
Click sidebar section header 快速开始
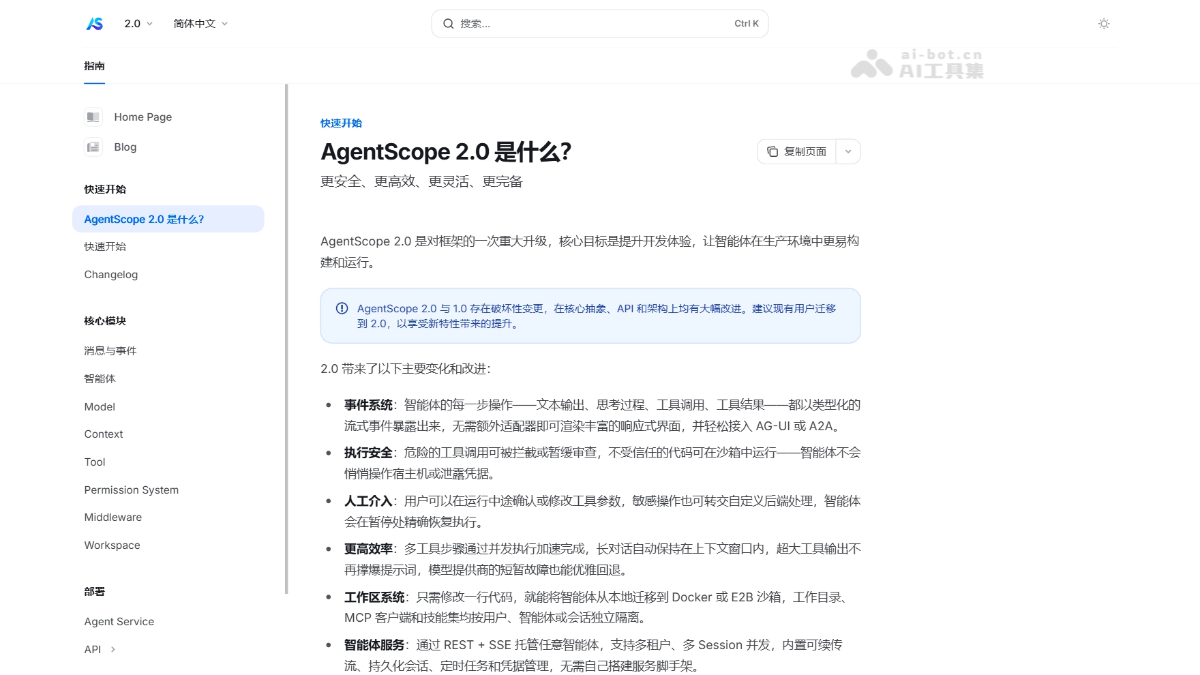point(105,189)
